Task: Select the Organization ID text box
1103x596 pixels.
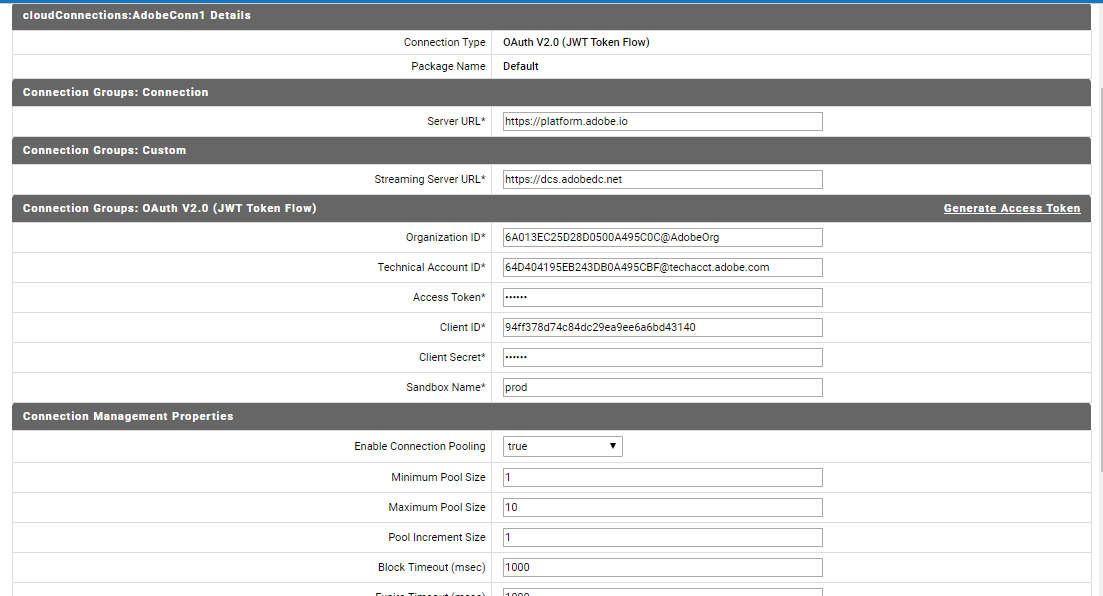Action: (x=663, y=237)
